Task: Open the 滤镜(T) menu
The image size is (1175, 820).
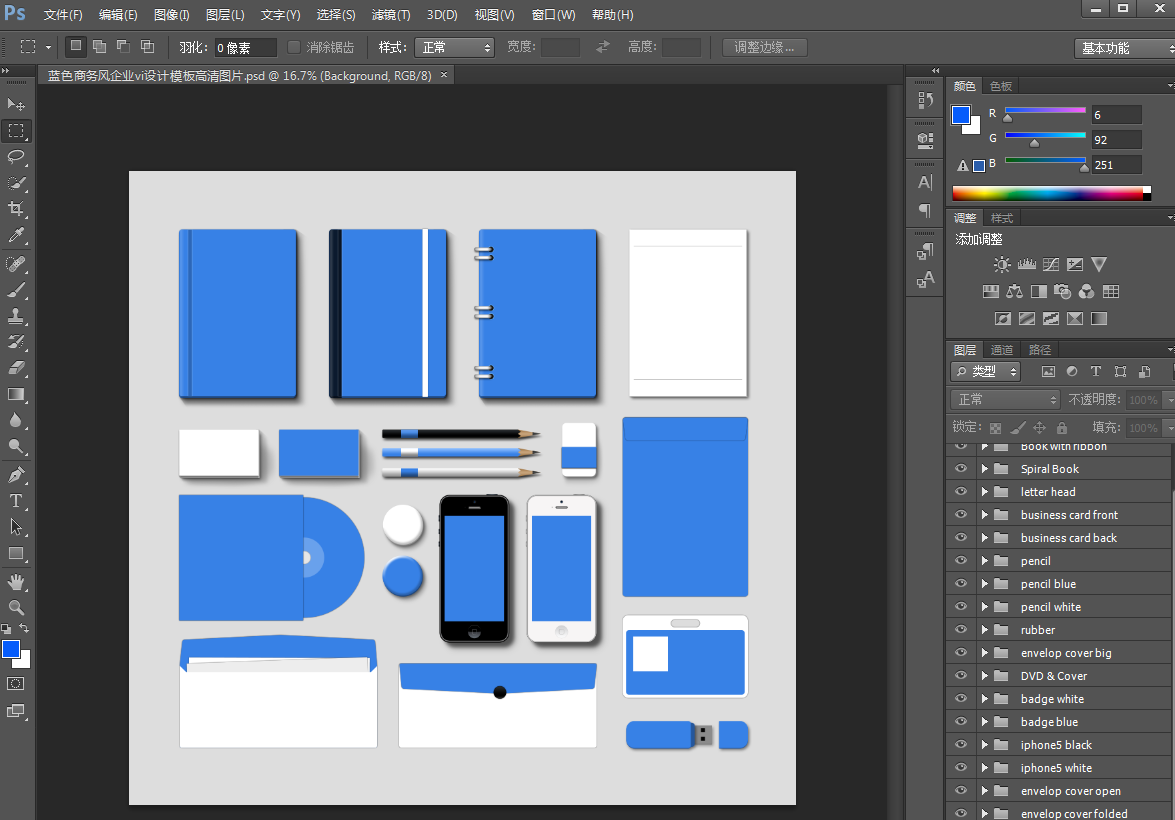Action: click(390, 15)
